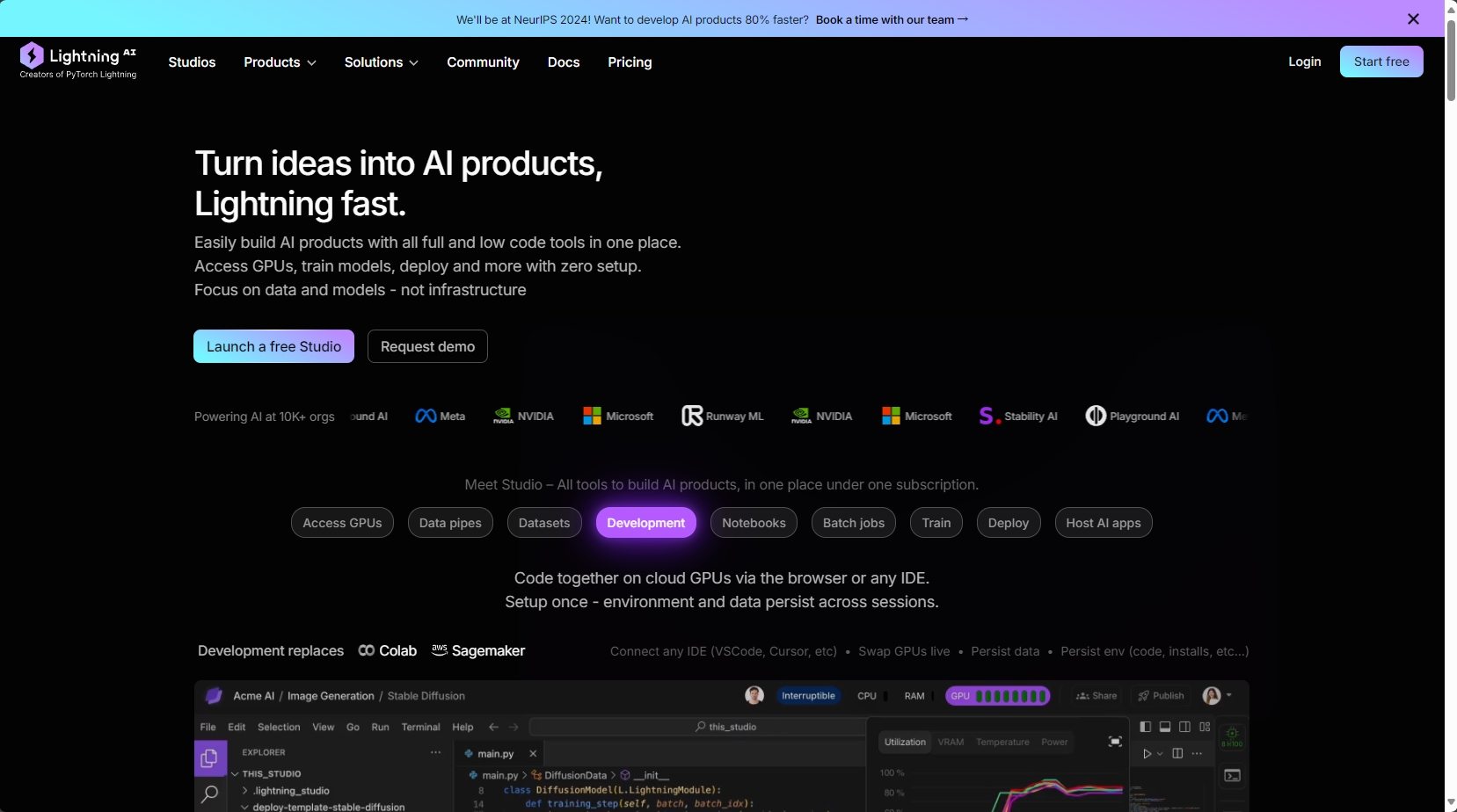Close the main.py editor tab

[533, 754]
